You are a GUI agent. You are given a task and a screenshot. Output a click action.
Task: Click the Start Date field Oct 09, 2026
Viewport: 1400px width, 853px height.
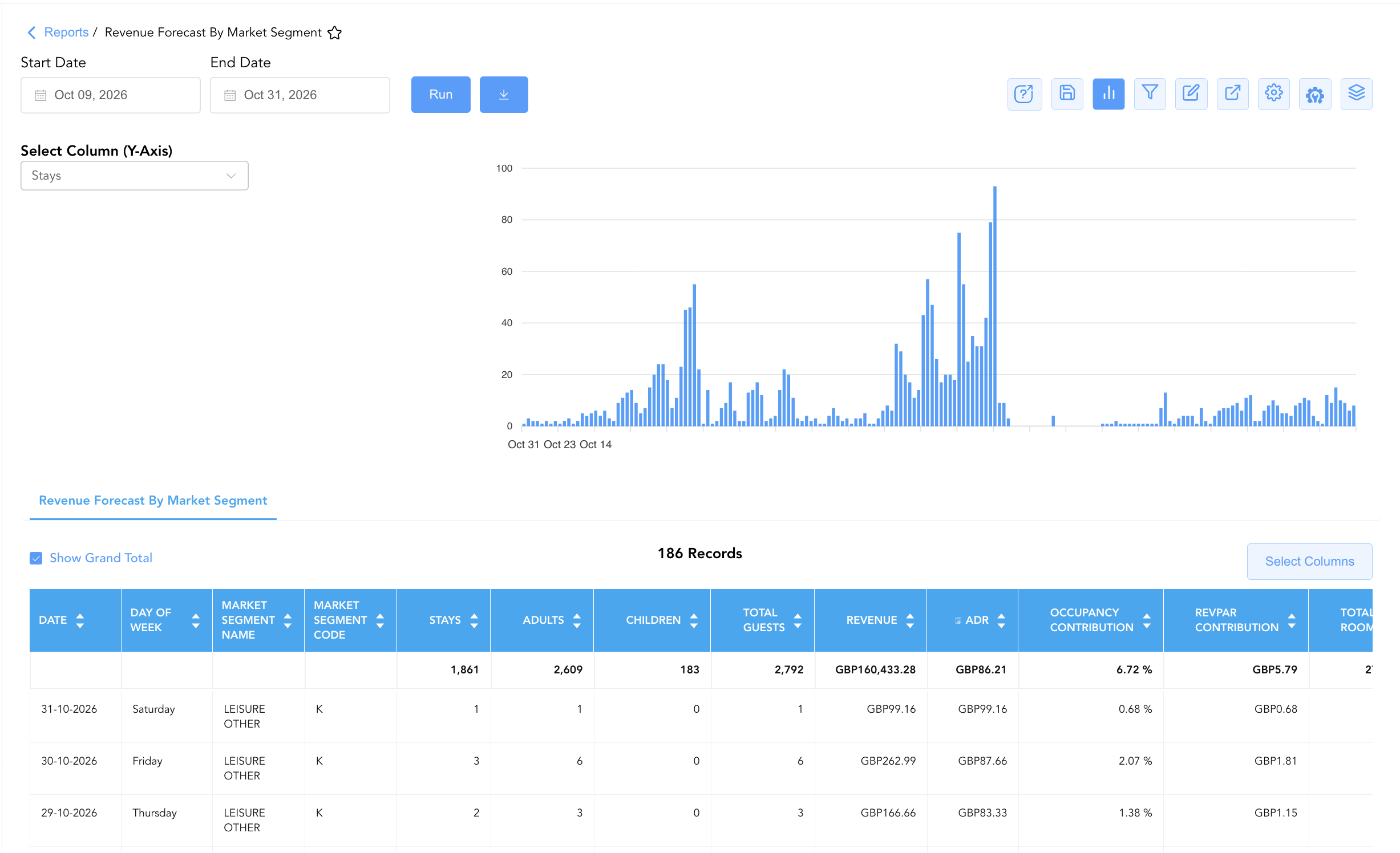[x=111, y=95]
